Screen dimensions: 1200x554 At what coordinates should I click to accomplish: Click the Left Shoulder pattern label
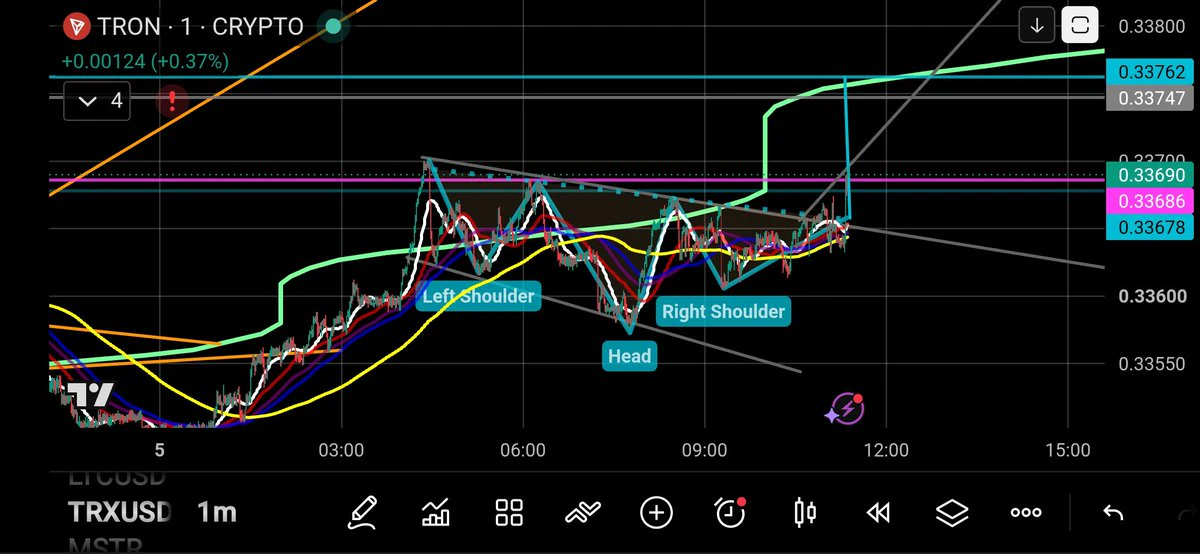tap(478, 296)
